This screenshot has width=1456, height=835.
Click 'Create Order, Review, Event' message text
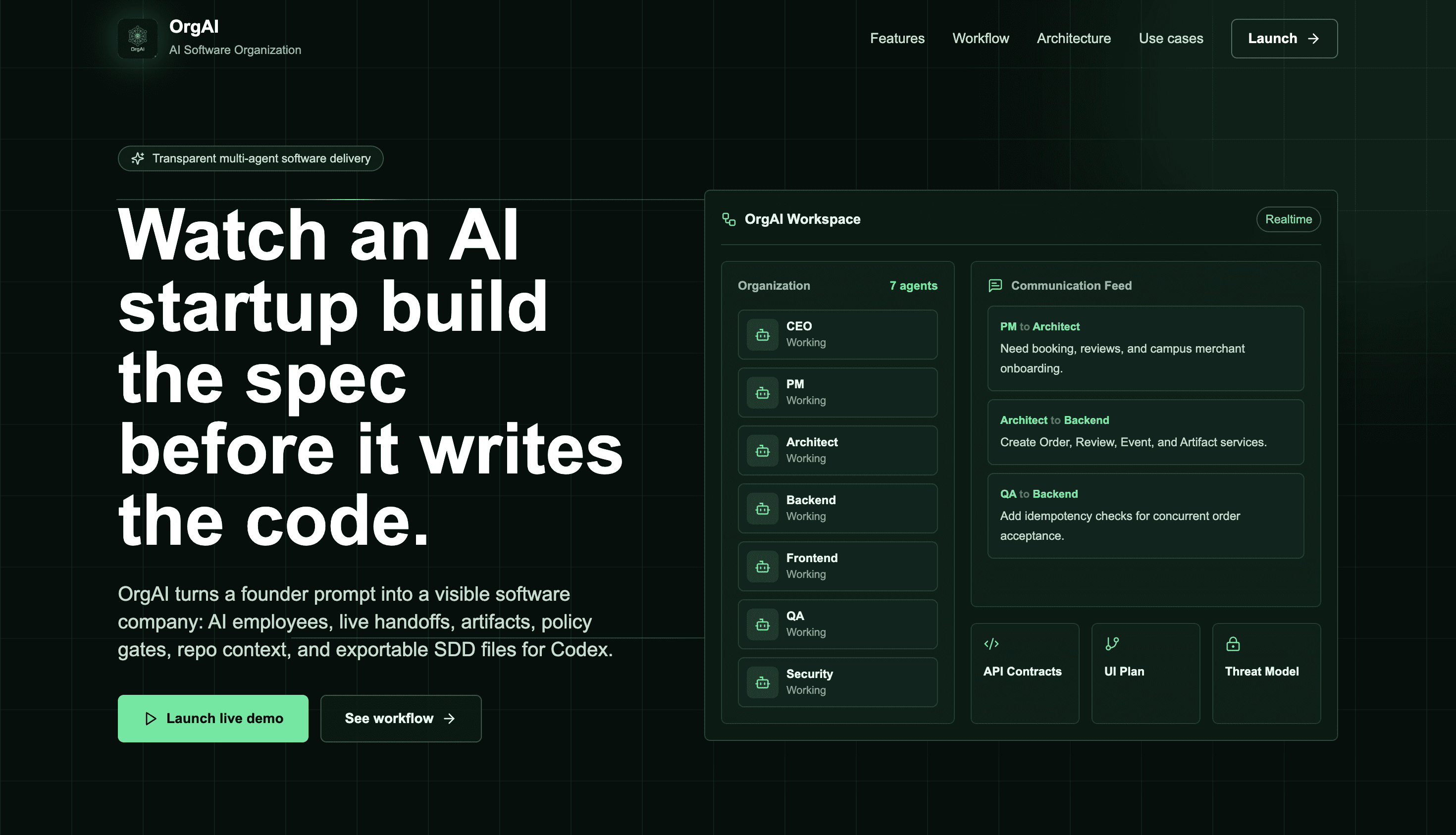[x=1133, y=442]
